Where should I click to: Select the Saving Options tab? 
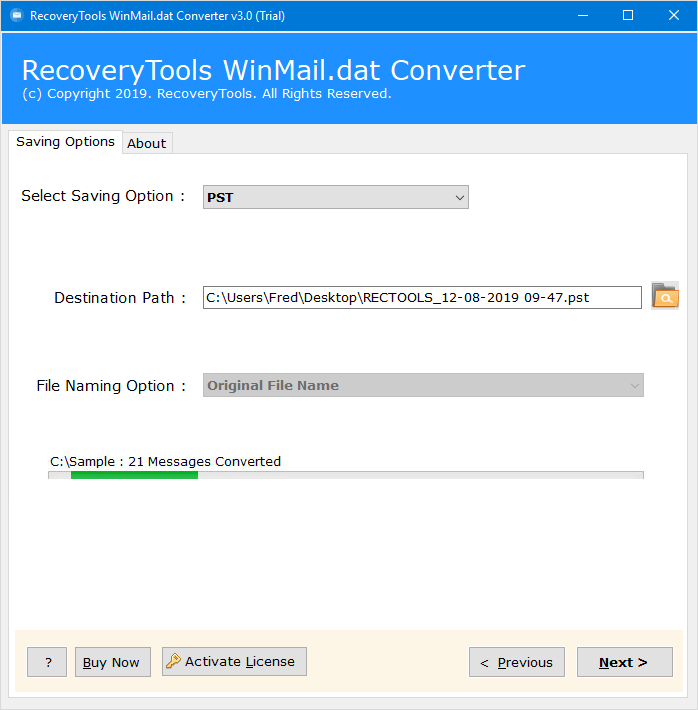coord(65,142)
